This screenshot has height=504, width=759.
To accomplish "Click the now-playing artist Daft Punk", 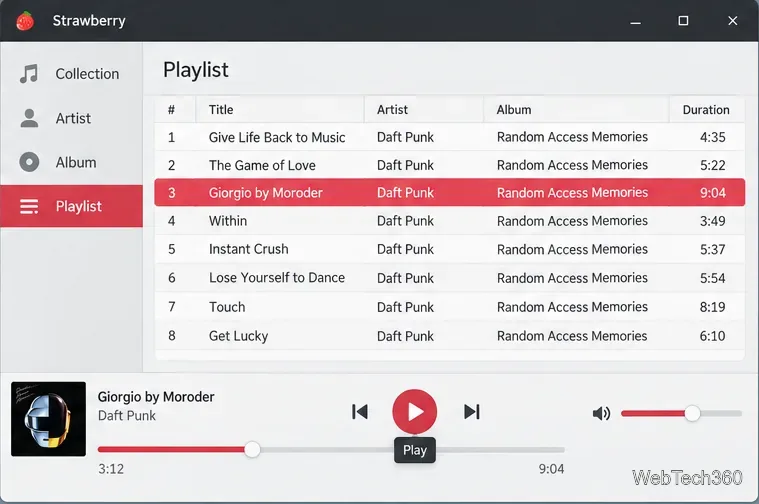I will (x=127, y=416).
